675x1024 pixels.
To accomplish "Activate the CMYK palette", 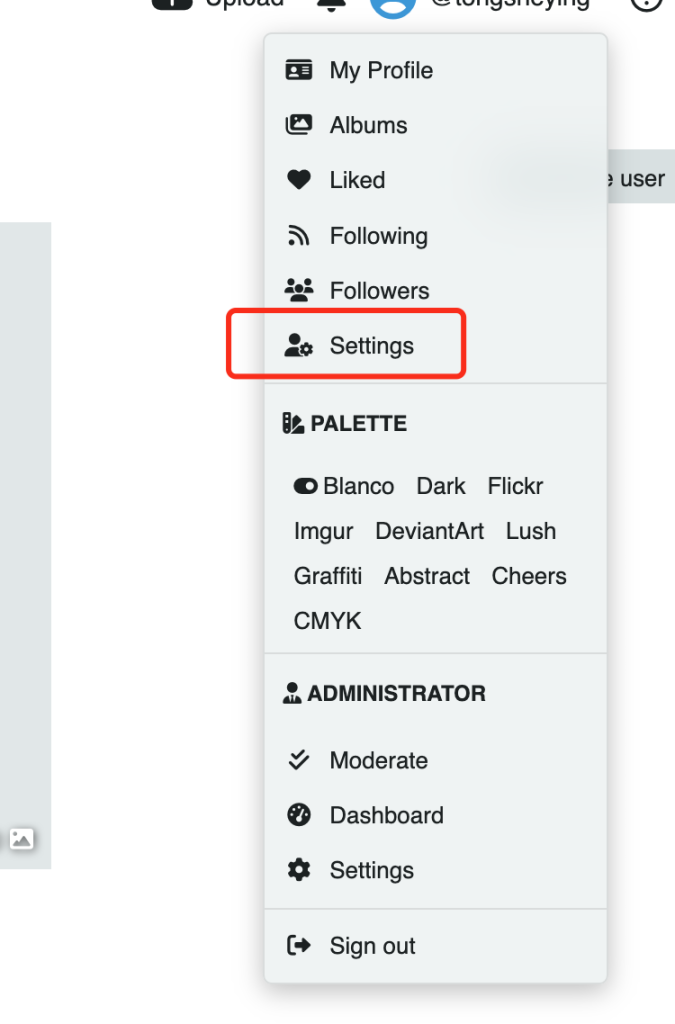I will click(x=327, y=621).
